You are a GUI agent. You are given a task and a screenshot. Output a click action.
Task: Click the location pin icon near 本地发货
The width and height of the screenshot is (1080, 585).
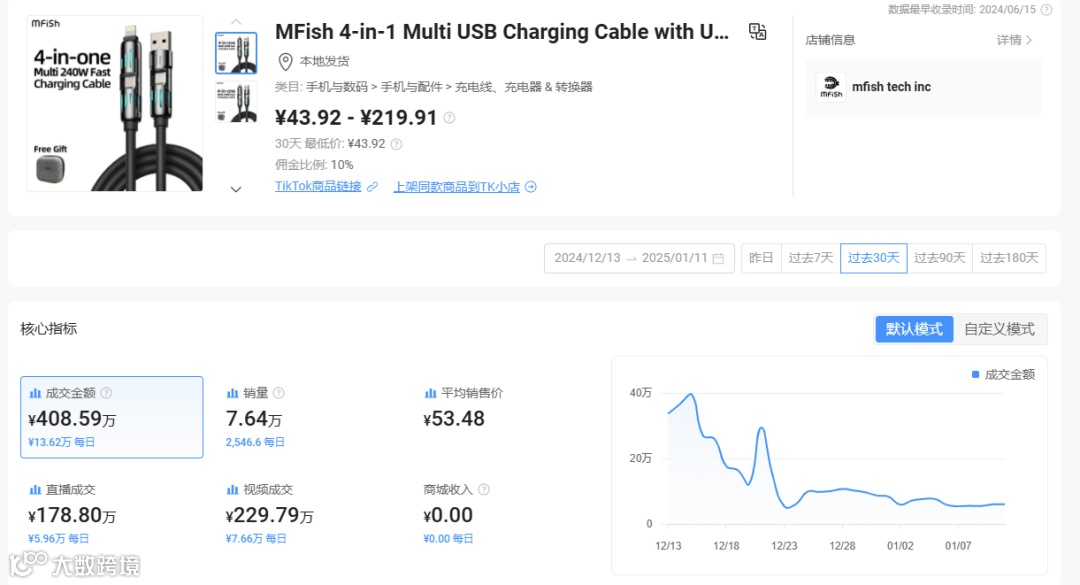pyautogui.click(x=285, y=62)
